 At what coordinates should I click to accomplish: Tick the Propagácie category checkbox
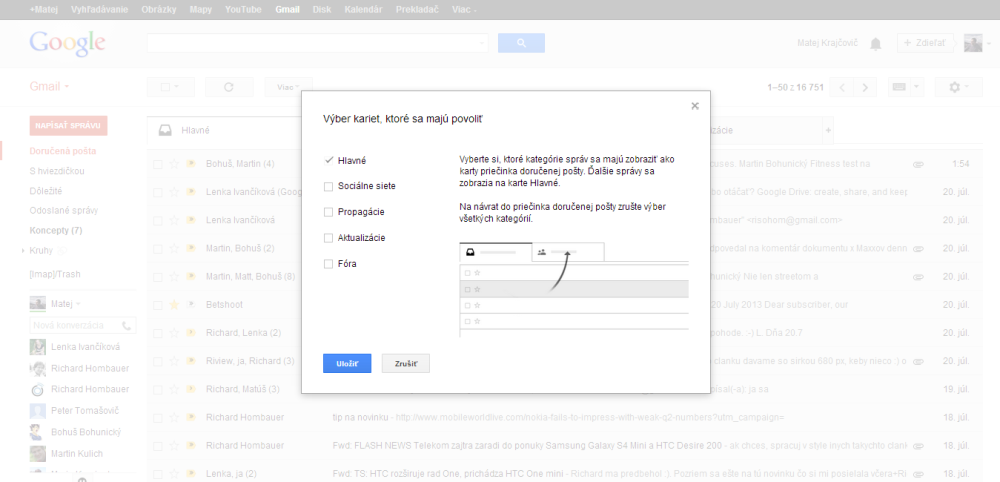329,212
